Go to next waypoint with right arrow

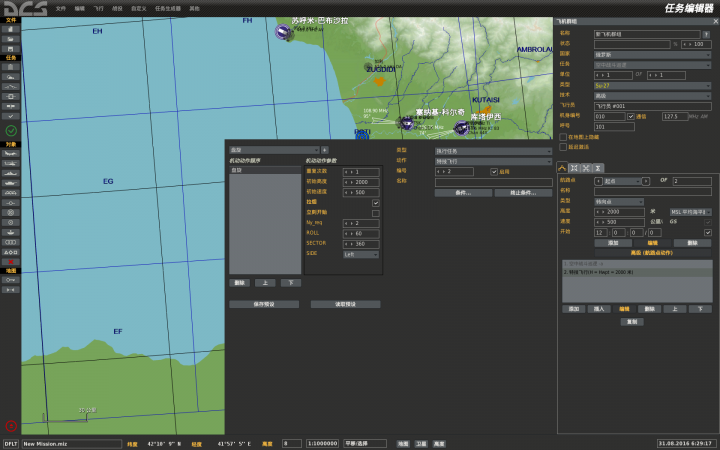pos(646,181)
